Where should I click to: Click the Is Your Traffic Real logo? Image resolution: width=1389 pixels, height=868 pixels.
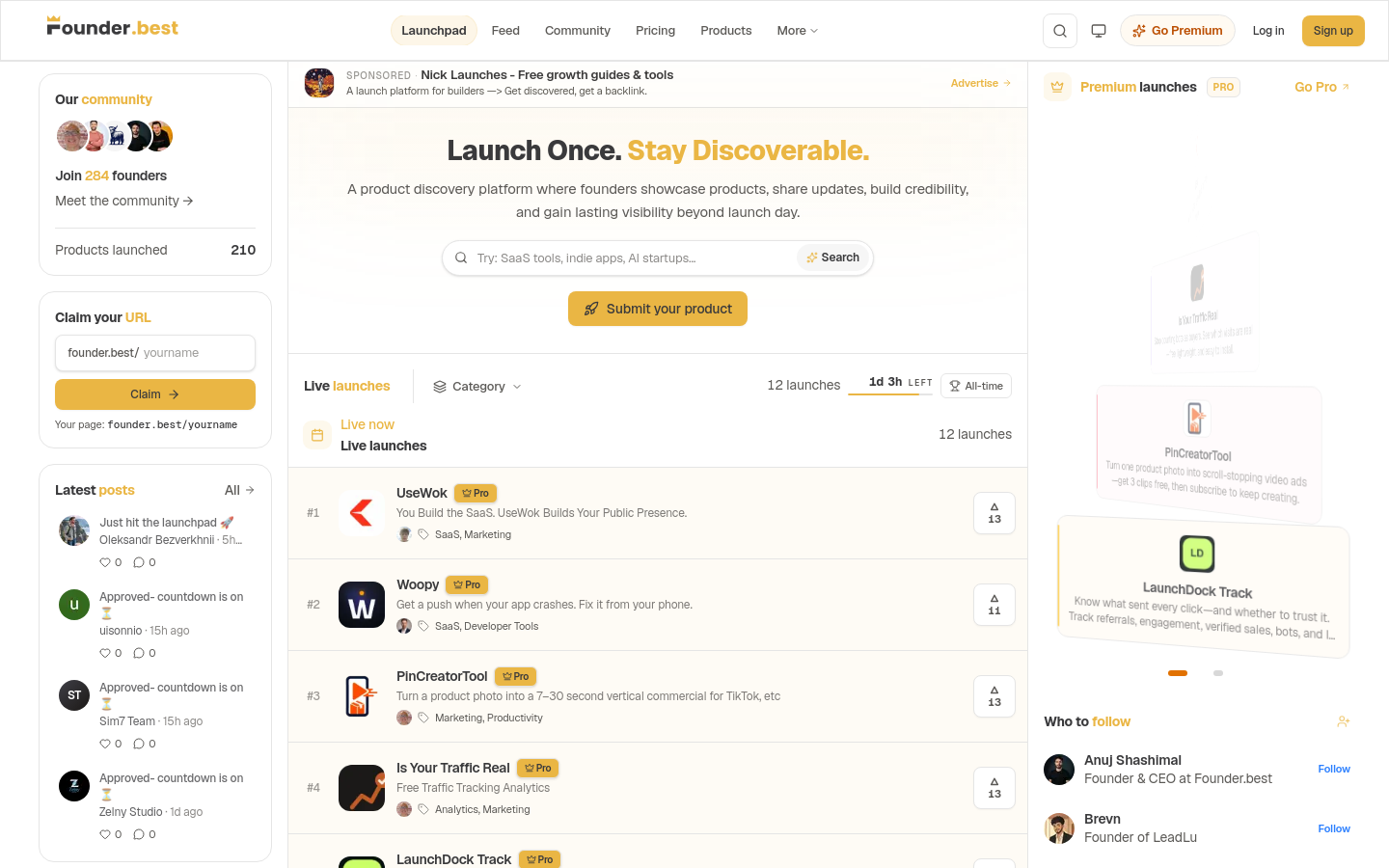point(362,788)
